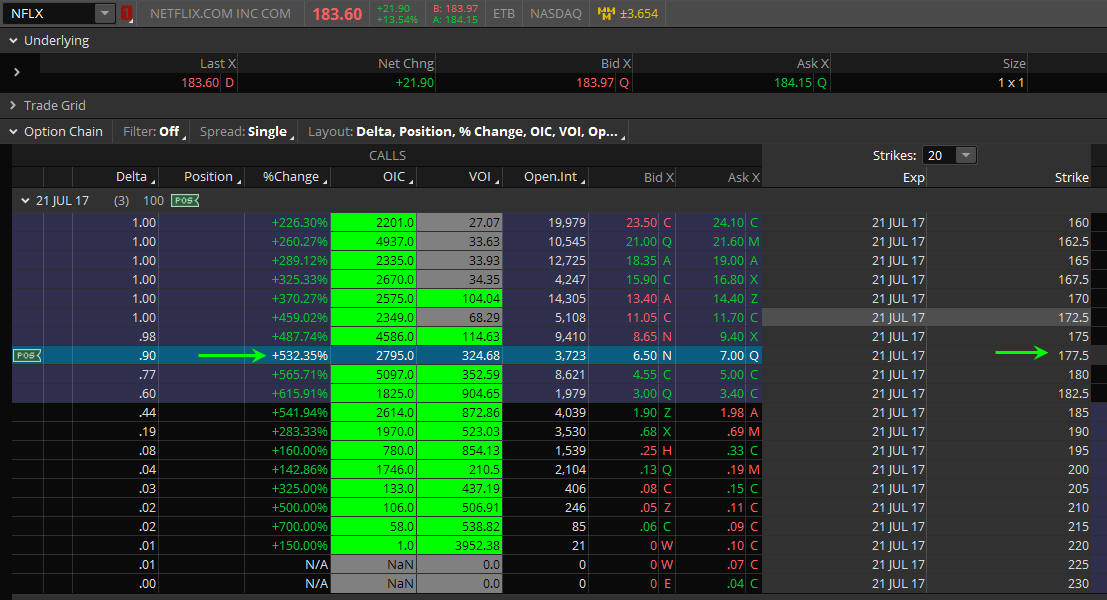Click the POS marker on the 177.5 strike row

pos(26,355)
